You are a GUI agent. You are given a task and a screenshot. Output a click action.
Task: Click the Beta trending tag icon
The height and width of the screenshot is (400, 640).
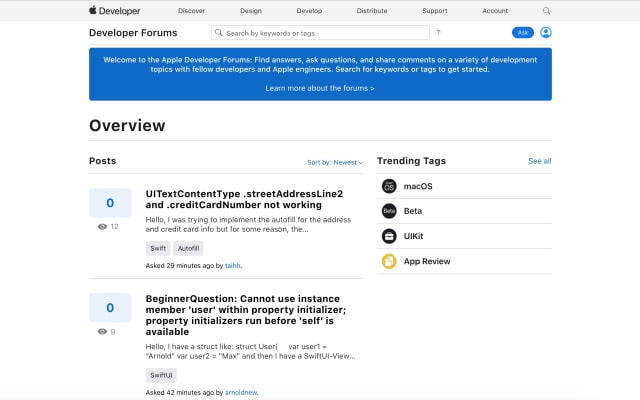click(389, 211)
